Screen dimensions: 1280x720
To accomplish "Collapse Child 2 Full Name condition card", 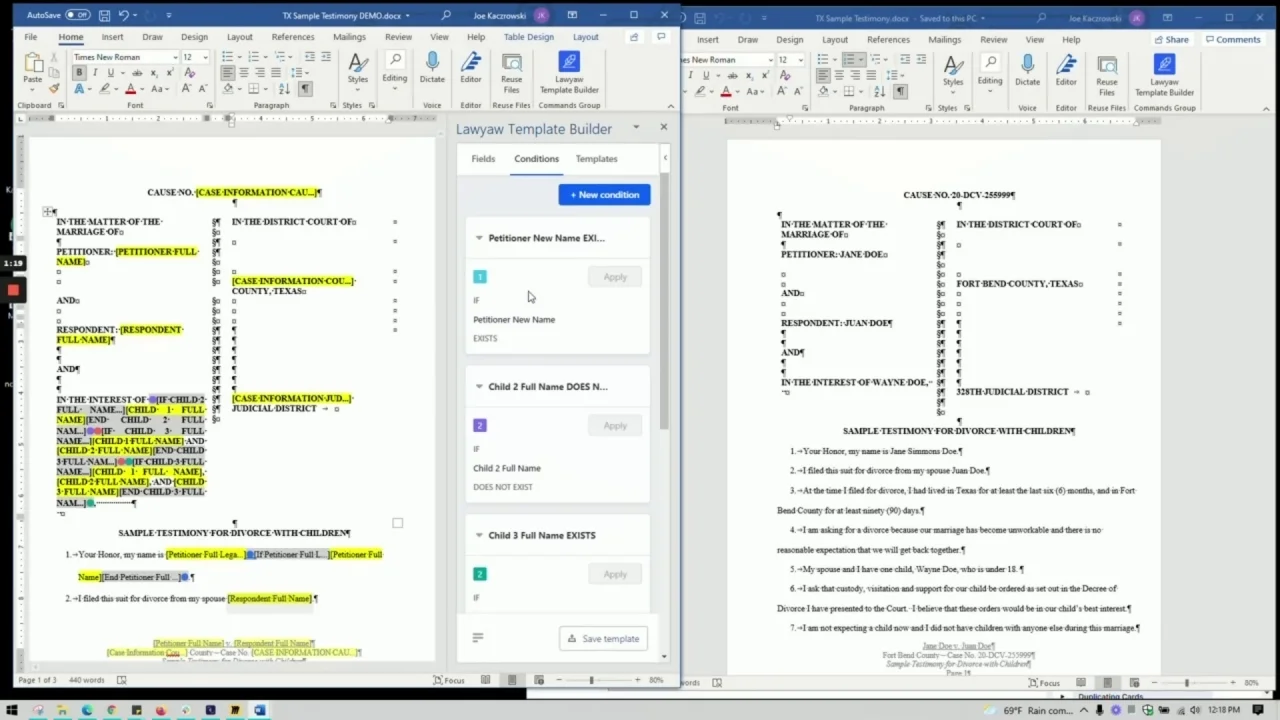I will pyautogui.click(x=479, y=387).
